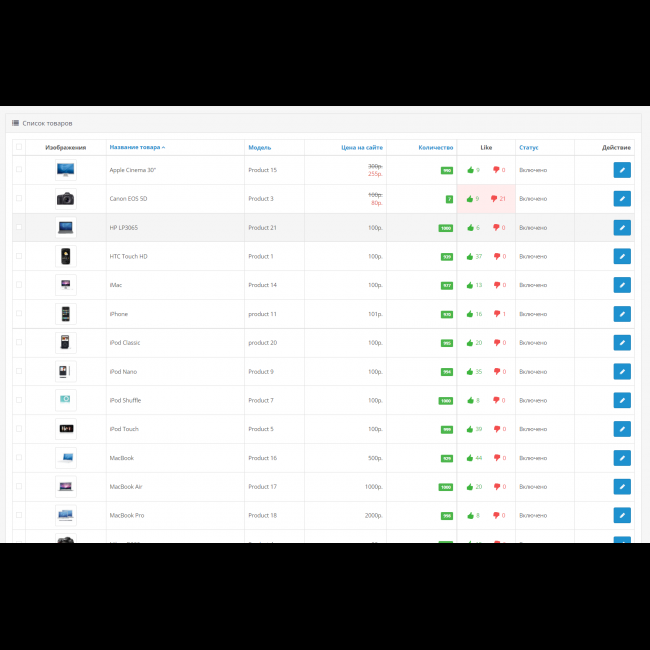Edit the iPod Nano product via pencil icon
650x650 pixels.
(622, 372)
